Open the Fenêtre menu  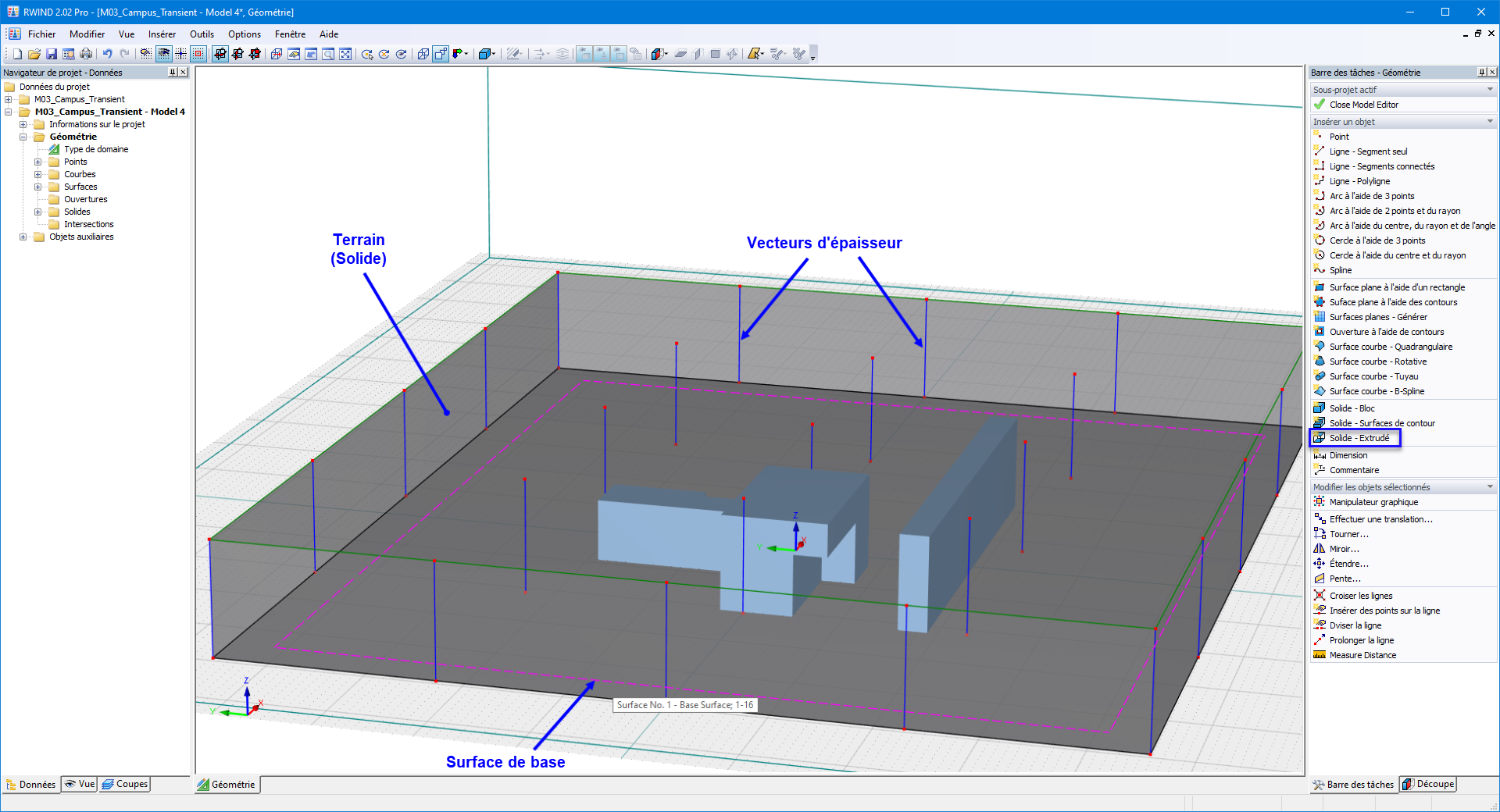290,34
